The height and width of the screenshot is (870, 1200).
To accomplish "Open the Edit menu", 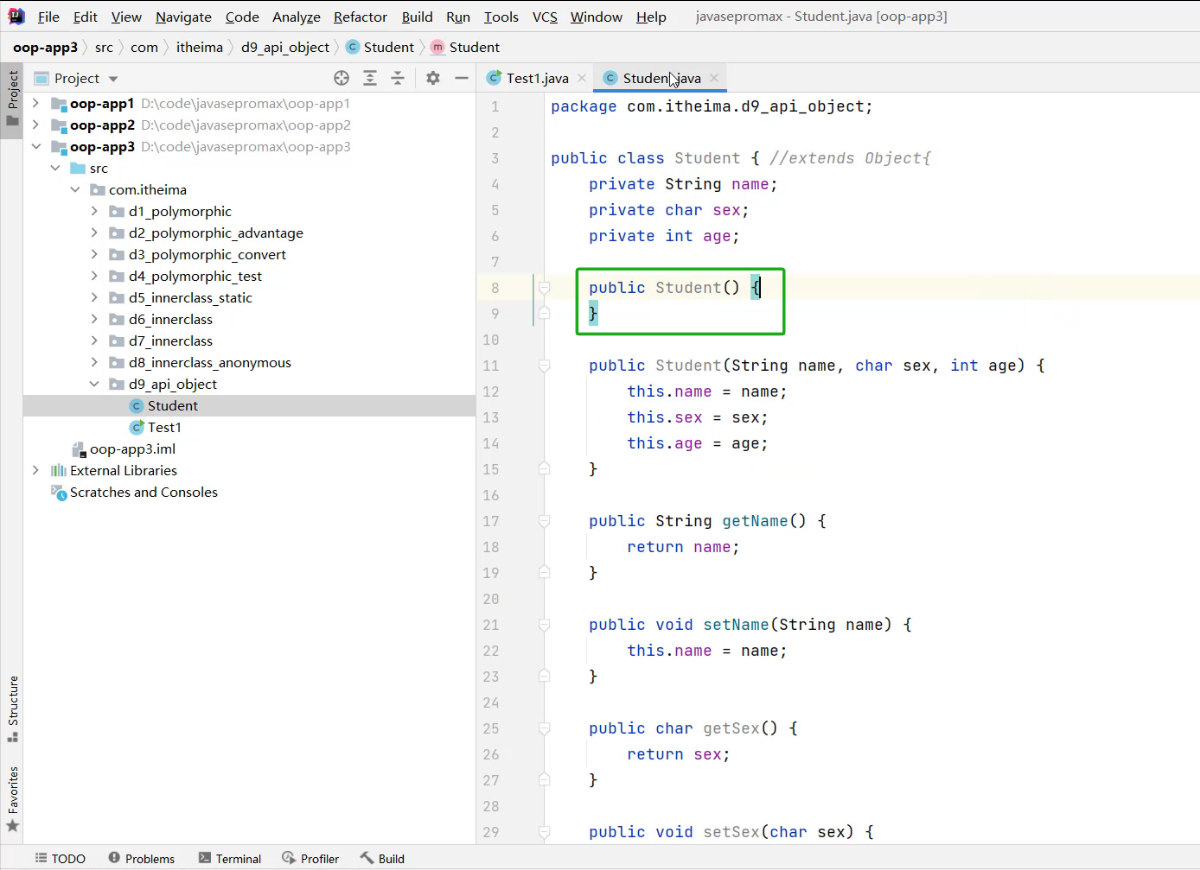I will pyautogui.click(x=86, y=17).
